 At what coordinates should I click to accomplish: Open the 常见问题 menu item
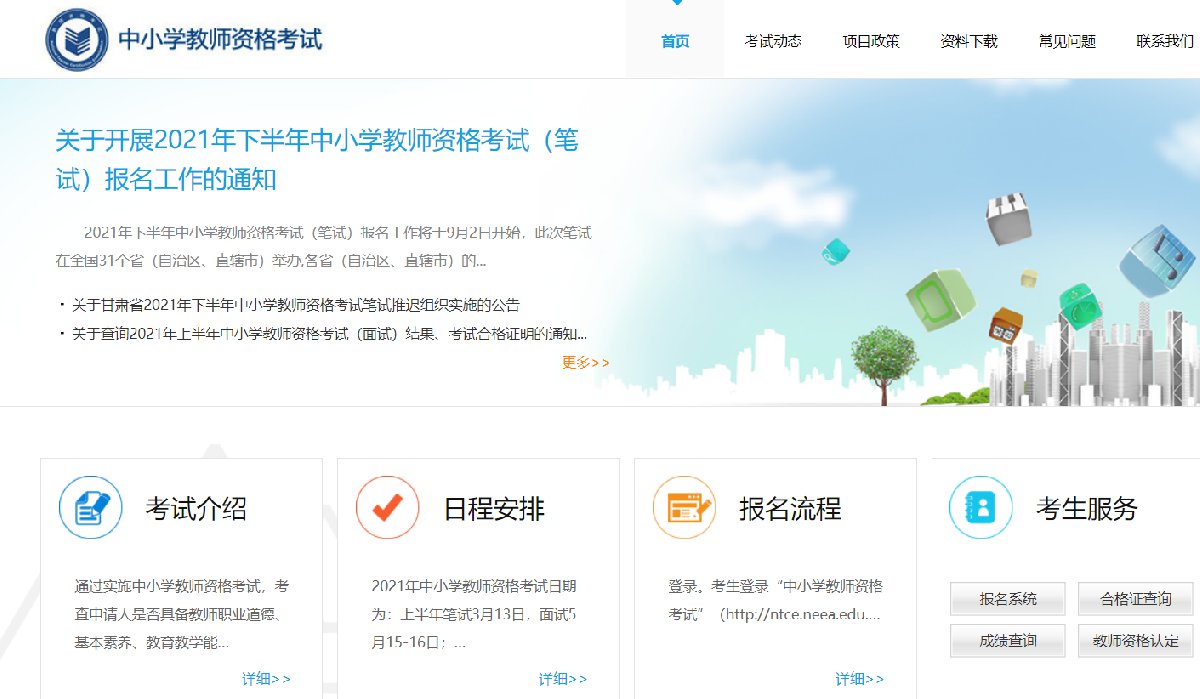pyautogui.click(x=1067, y=41)
